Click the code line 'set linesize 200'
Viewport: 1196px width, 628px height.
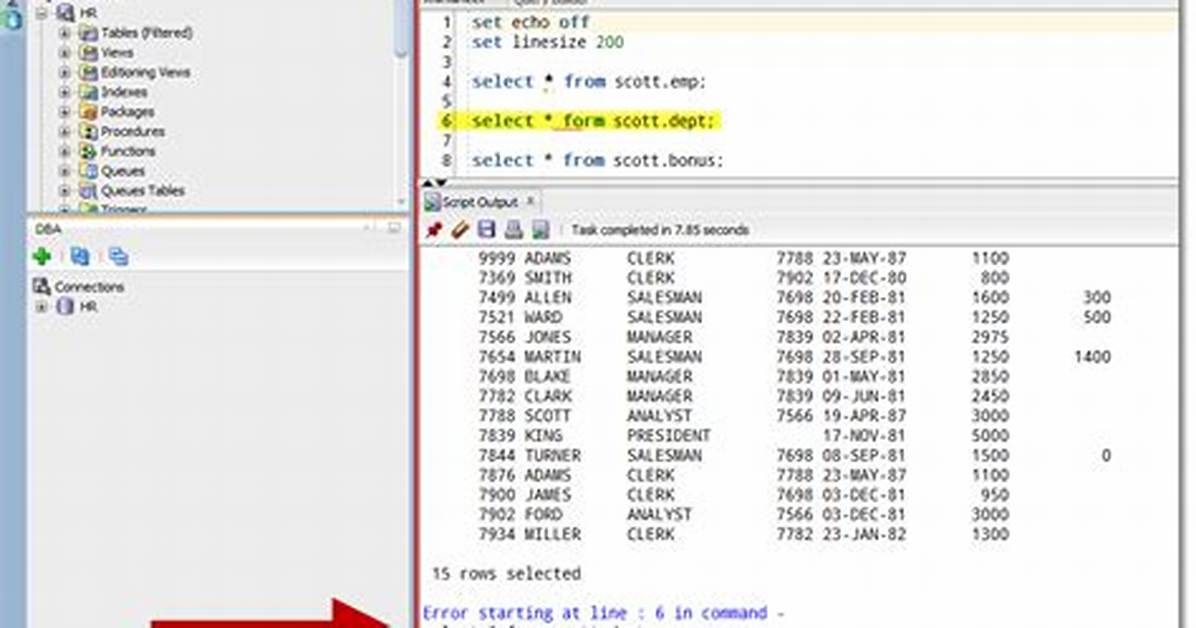point(548,42)
